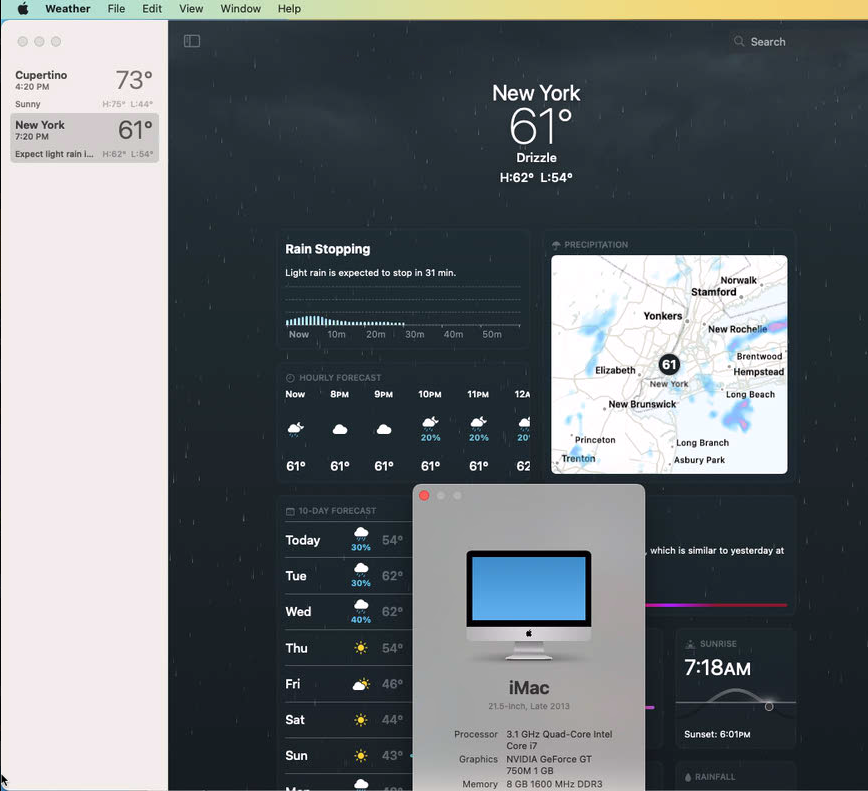Viewport: 868px width, 791px height.
Task: Open the Help menu
Action: tap(289, 9)
